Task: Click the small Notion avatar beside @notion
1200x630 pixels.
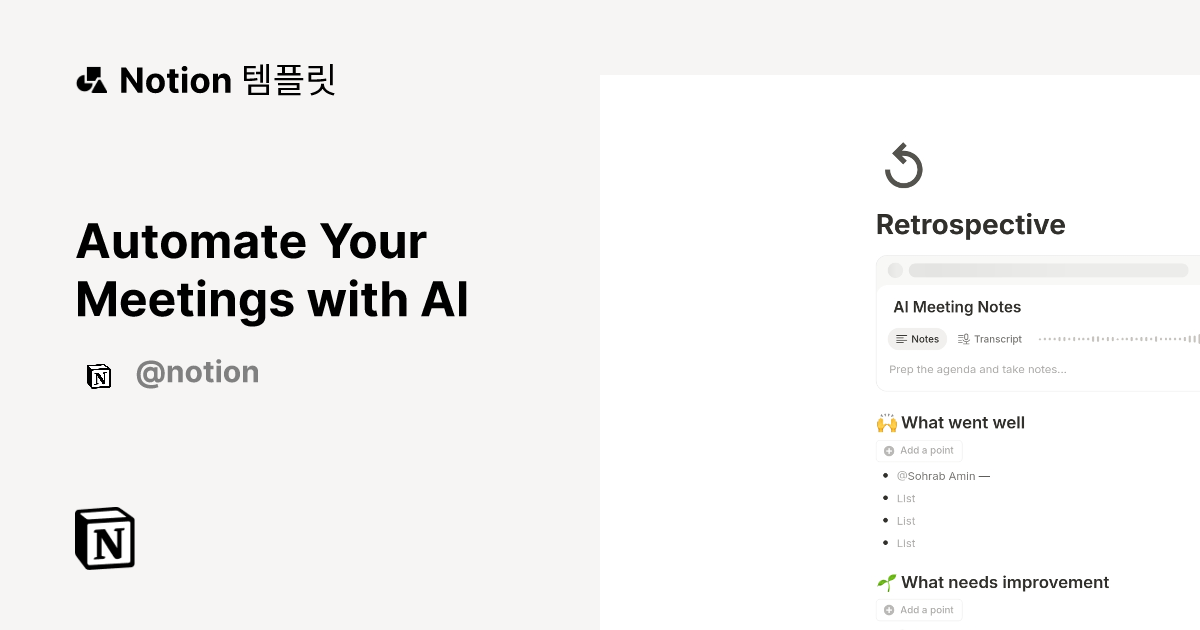Action: 99,376
